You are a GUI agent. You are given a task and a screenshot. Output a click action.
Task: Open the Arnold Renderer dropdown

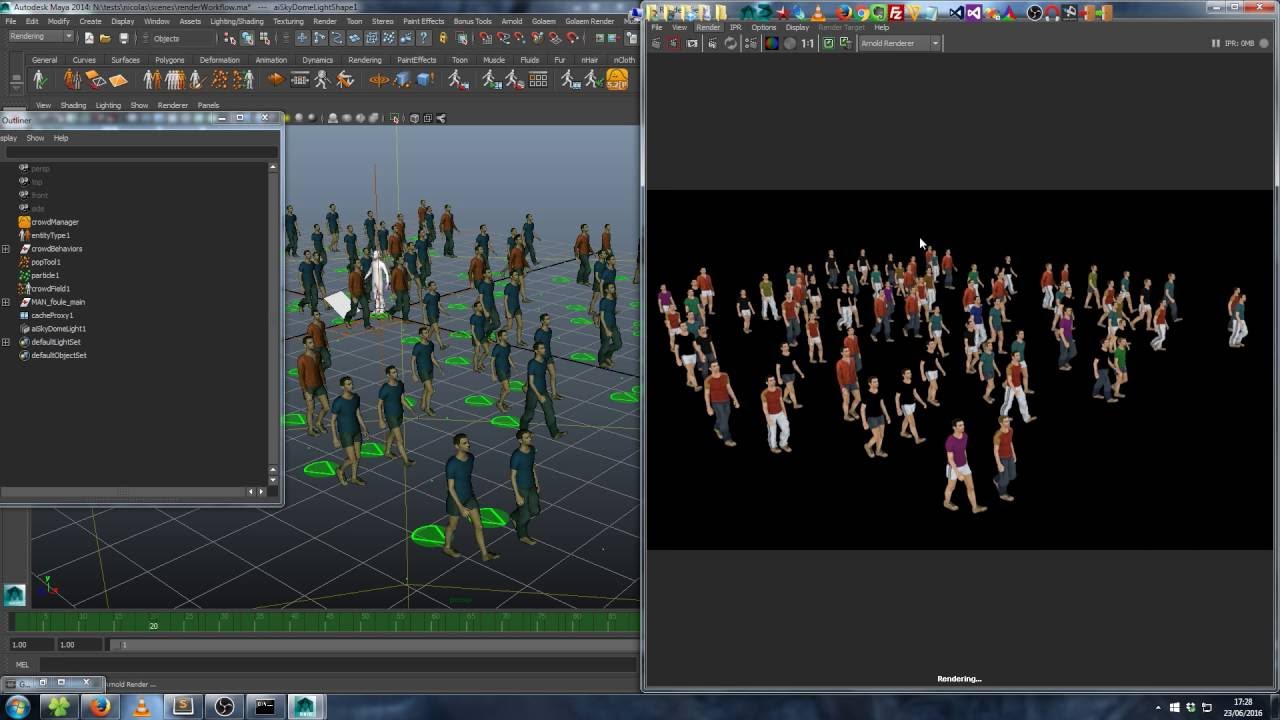pyautogui.click(x=900, y=44)
